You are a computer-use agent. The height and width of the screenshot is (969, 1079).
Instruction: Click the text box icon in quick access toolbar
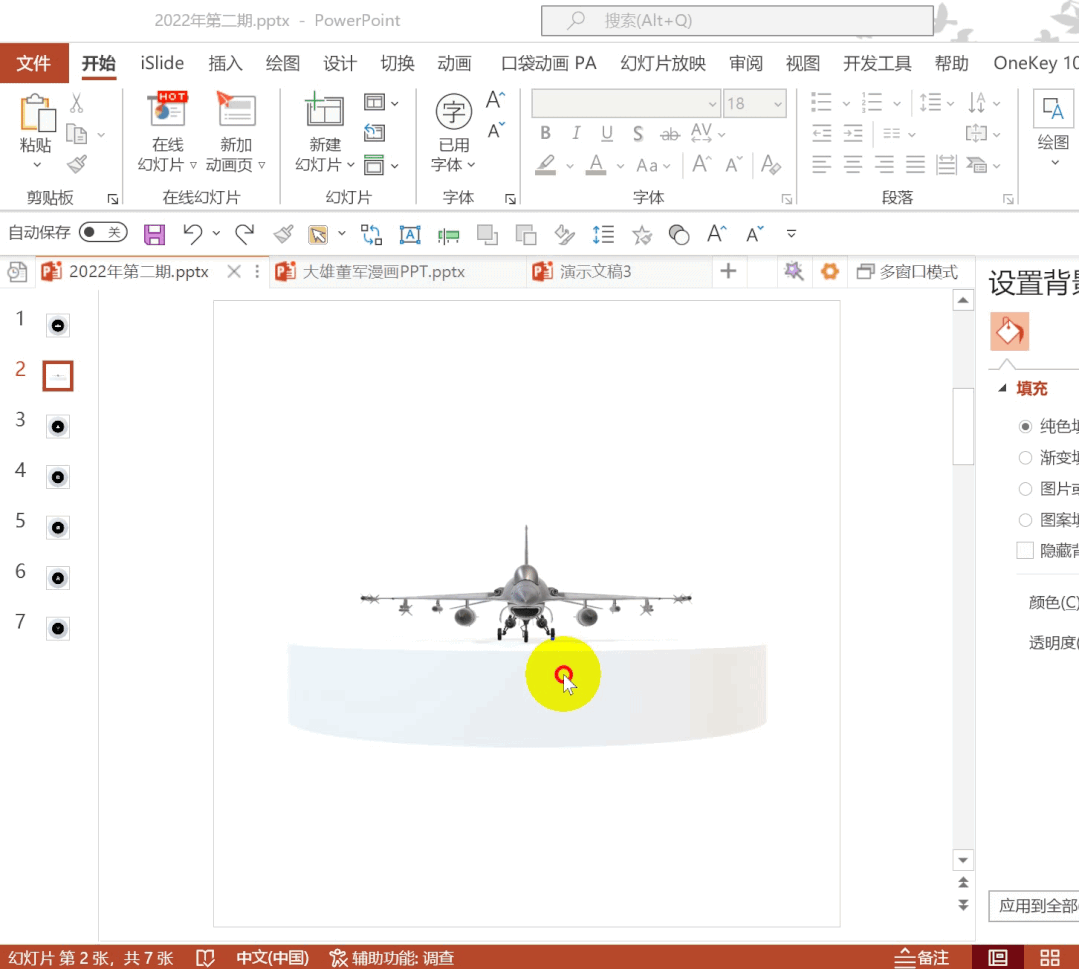pyautogui.click(x=410, y=235)
